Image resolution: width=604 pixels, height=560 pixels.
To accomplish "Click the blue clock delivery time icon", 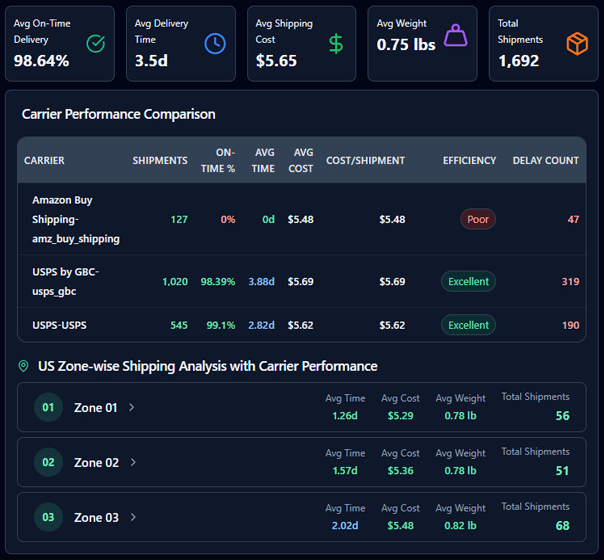I will pos(215,44).
